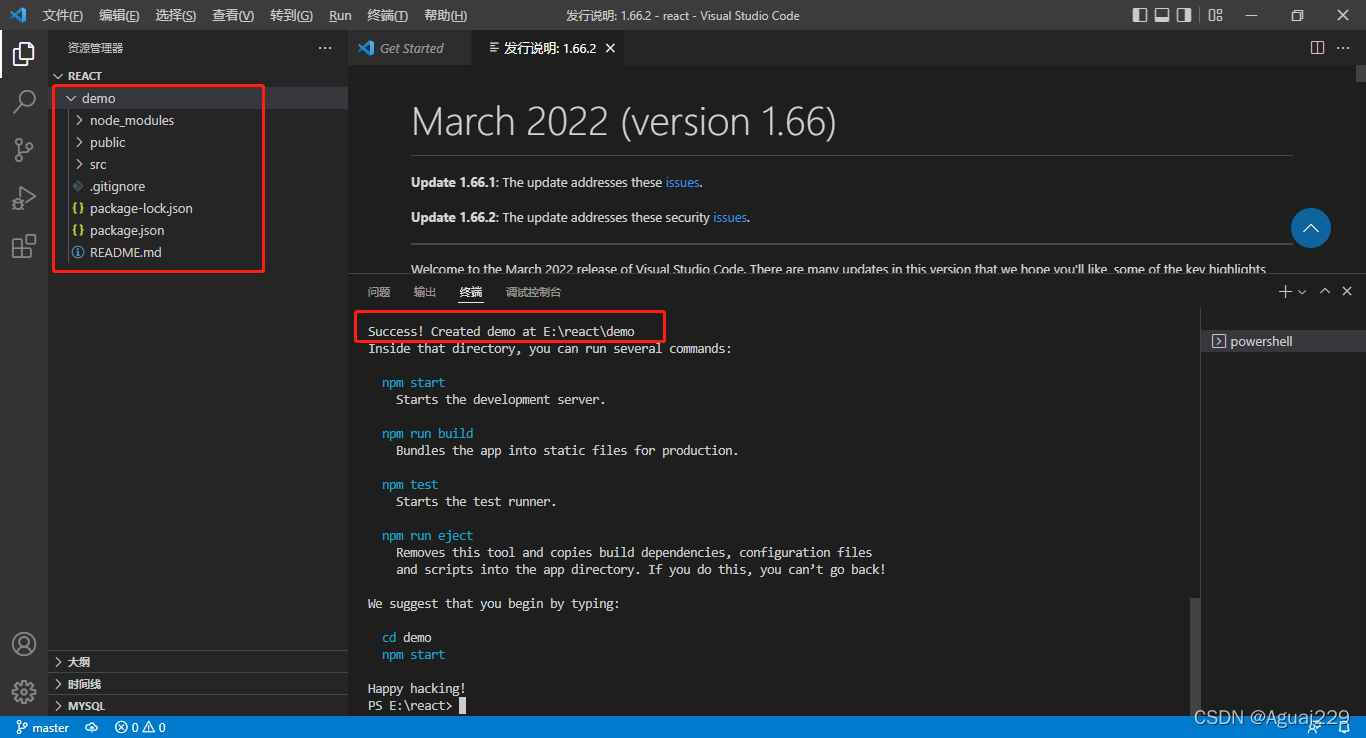Switch to the 问题 panel tab

pos(379,292)
